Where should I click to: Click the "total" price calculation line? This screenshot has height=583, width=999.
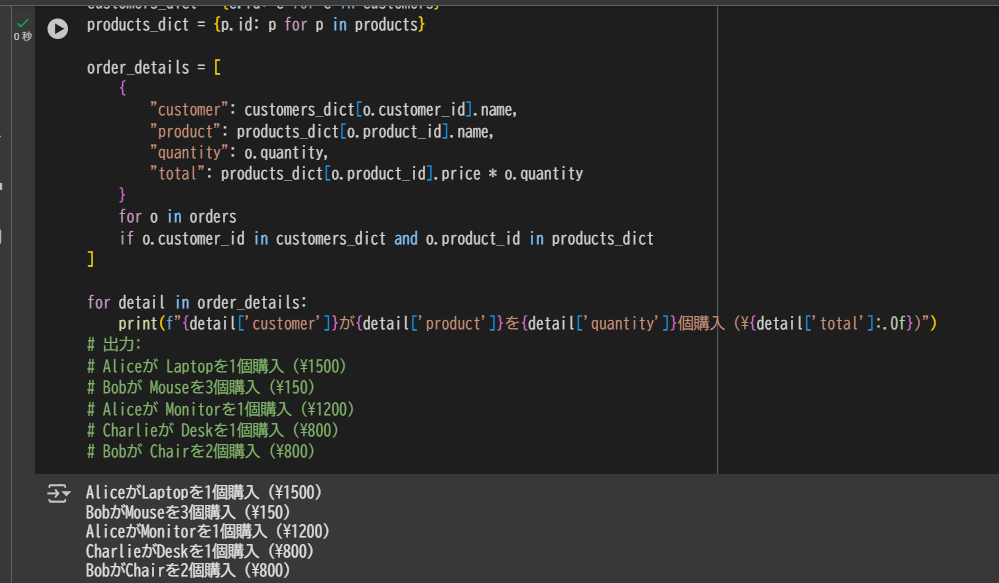pyautogui.click(x=366, y=174)
